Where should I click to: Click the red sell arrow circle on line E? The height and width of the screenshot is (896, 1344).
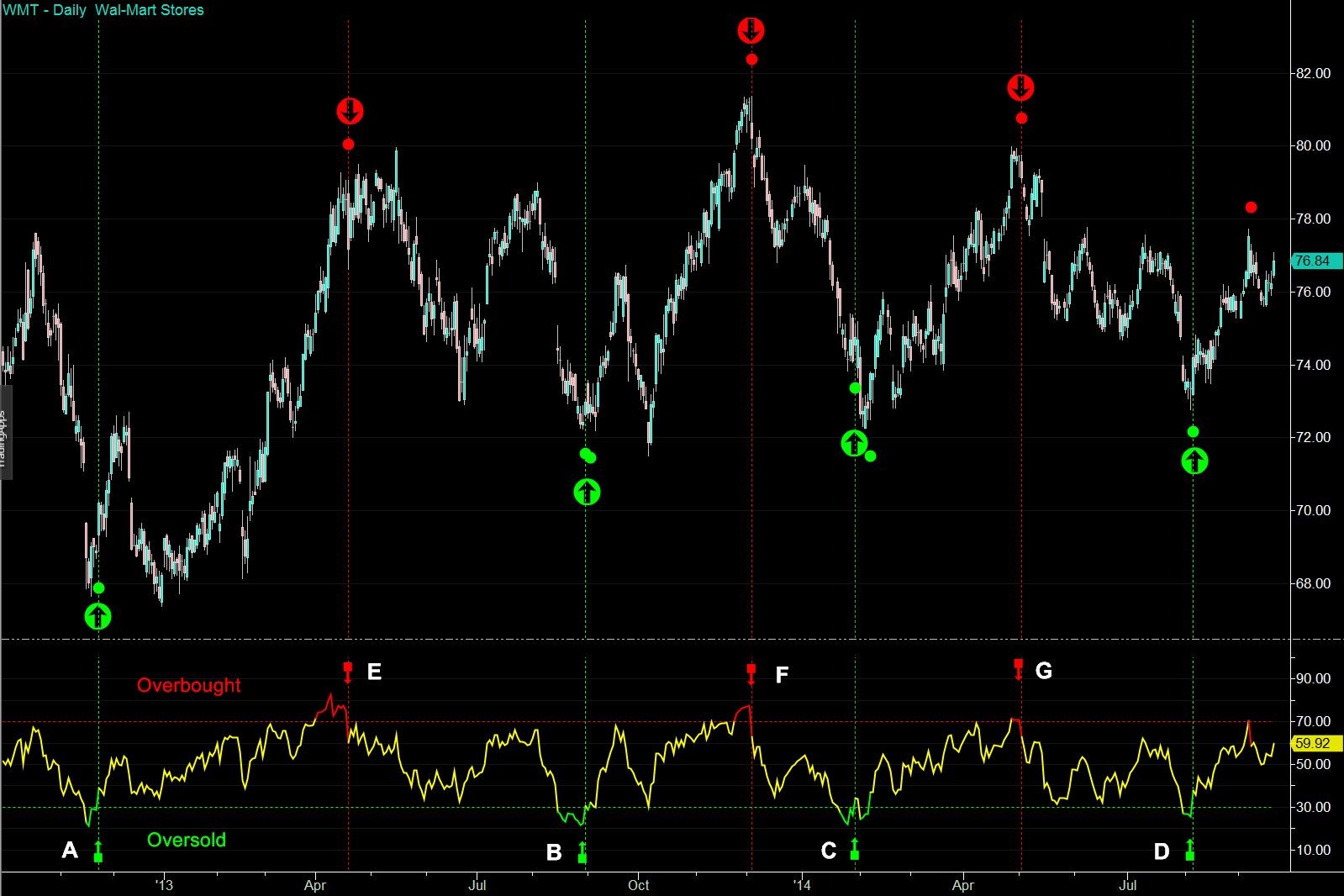point(350,111)
